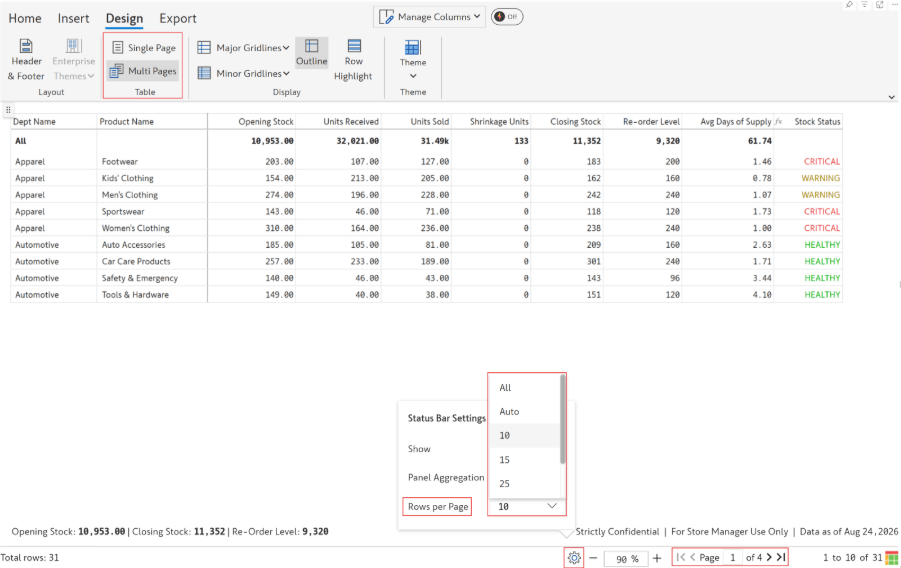Open the Manage Columns dropdown
The height and width of the screenshot is (568, 901).
pos(429,17)
